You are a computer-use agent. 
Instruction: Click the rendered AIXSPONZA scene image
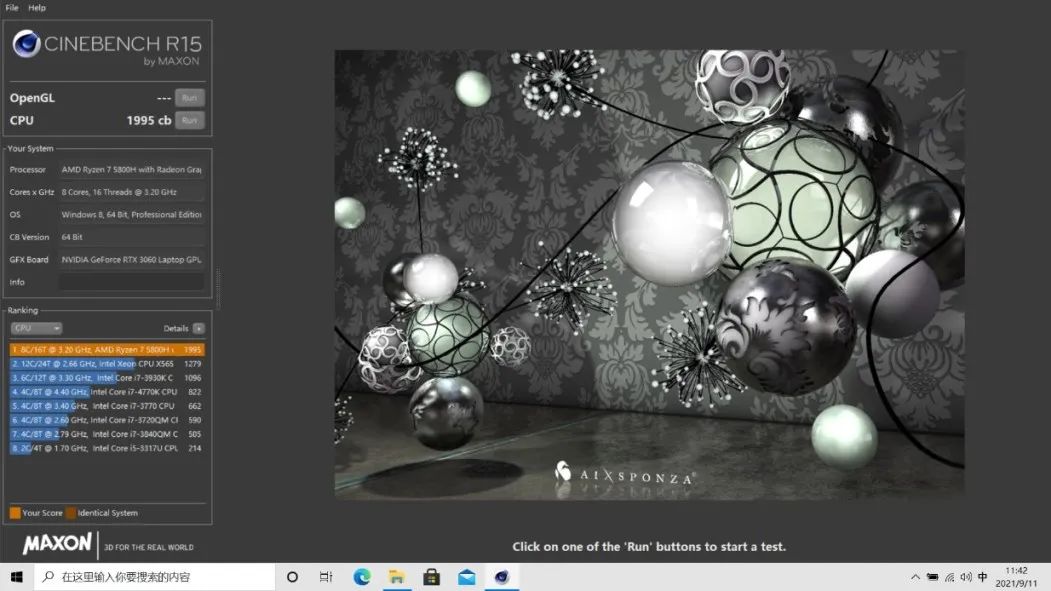point(650,275)
